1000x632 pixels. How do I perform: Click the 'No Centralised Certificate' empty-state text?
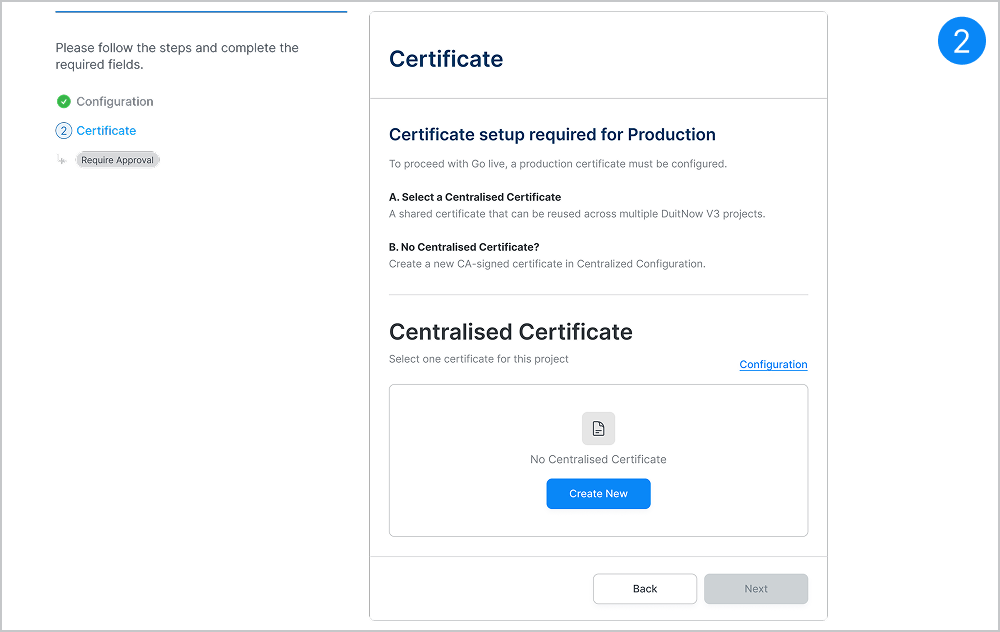click(x=598, y=459)
